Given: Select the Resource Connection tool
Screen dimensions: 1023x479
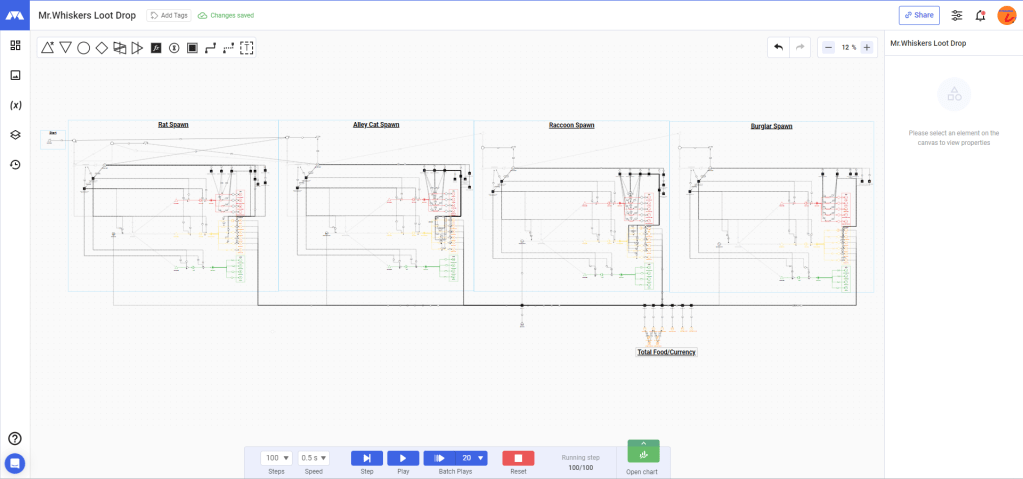Looking at the screenshot, I should [210, 48].
